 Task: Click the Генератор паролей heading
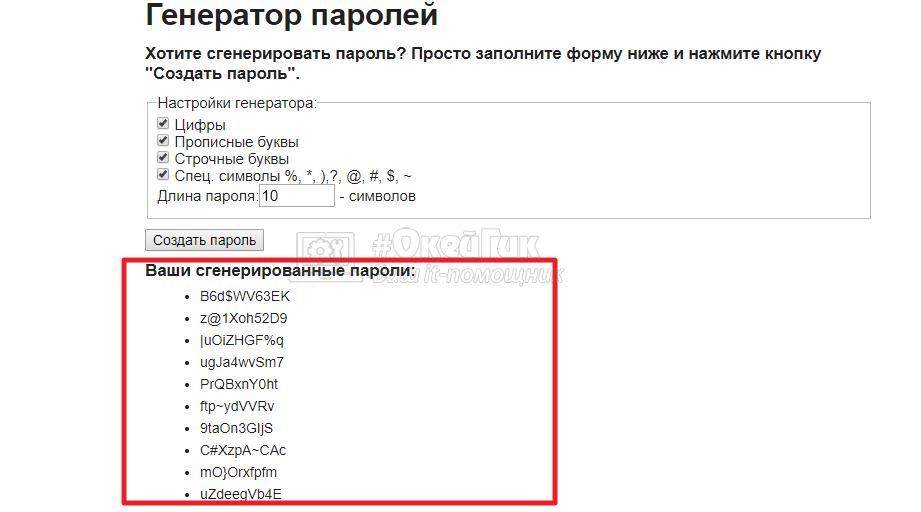(x=291, y=15)
